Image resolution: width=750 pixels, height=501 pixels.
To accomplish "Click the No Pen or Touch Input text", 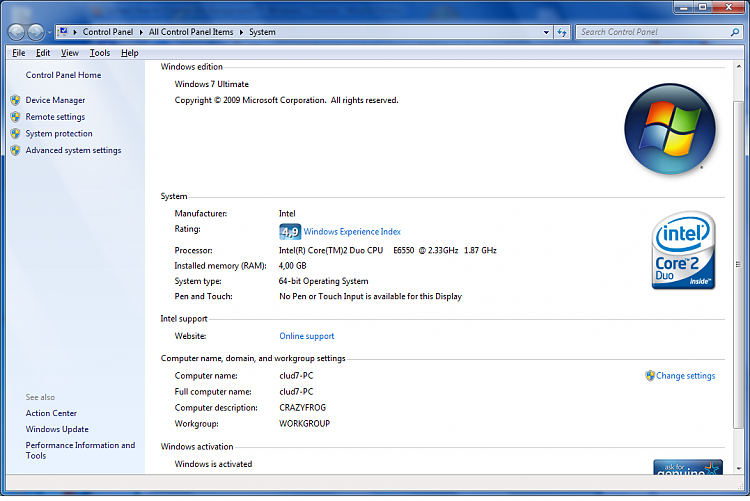I will pyautogui.click(x=371, y=296).
